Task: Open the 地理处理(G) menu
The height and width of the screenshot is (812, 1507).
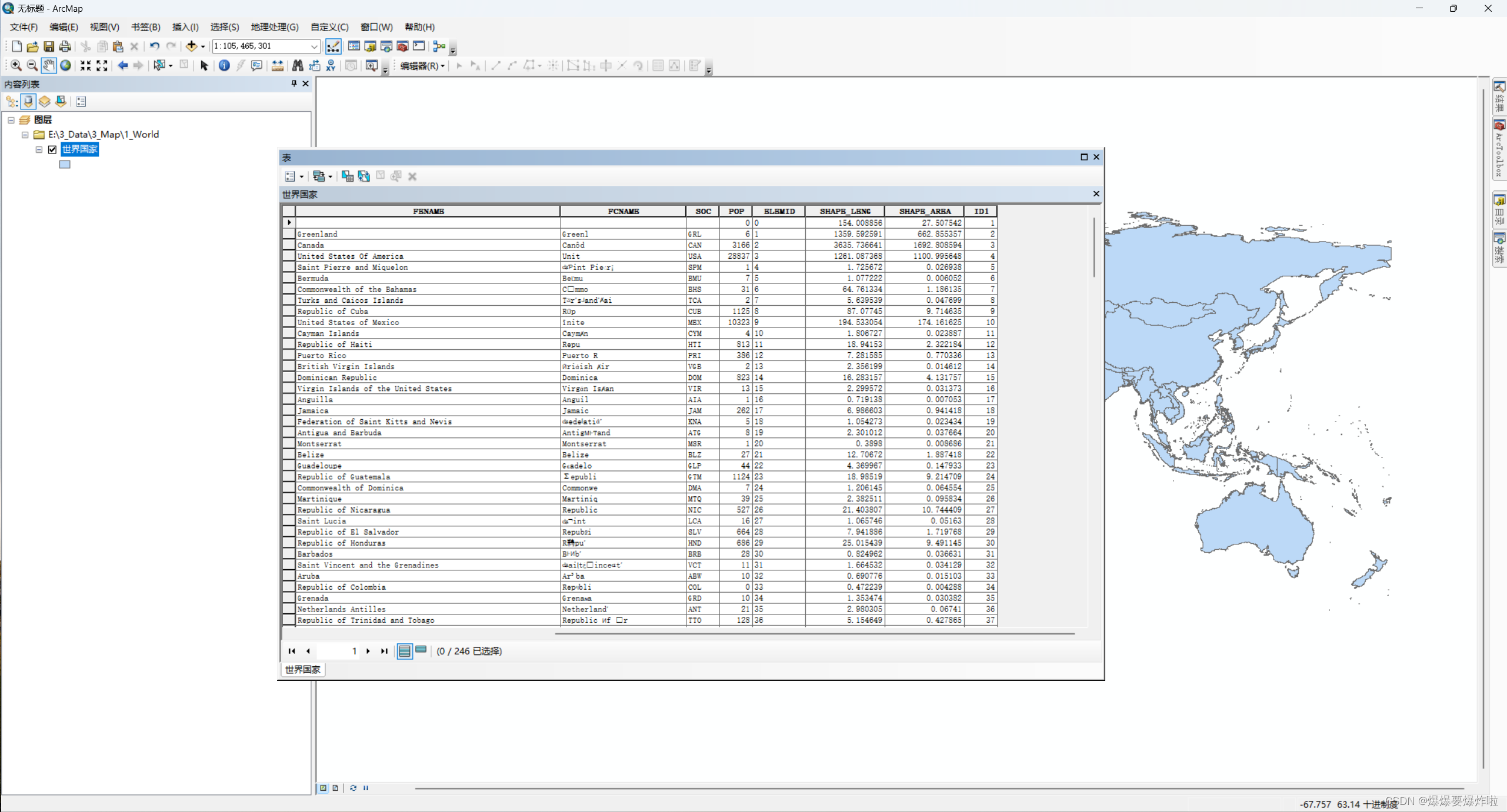Action: point(274,27)
